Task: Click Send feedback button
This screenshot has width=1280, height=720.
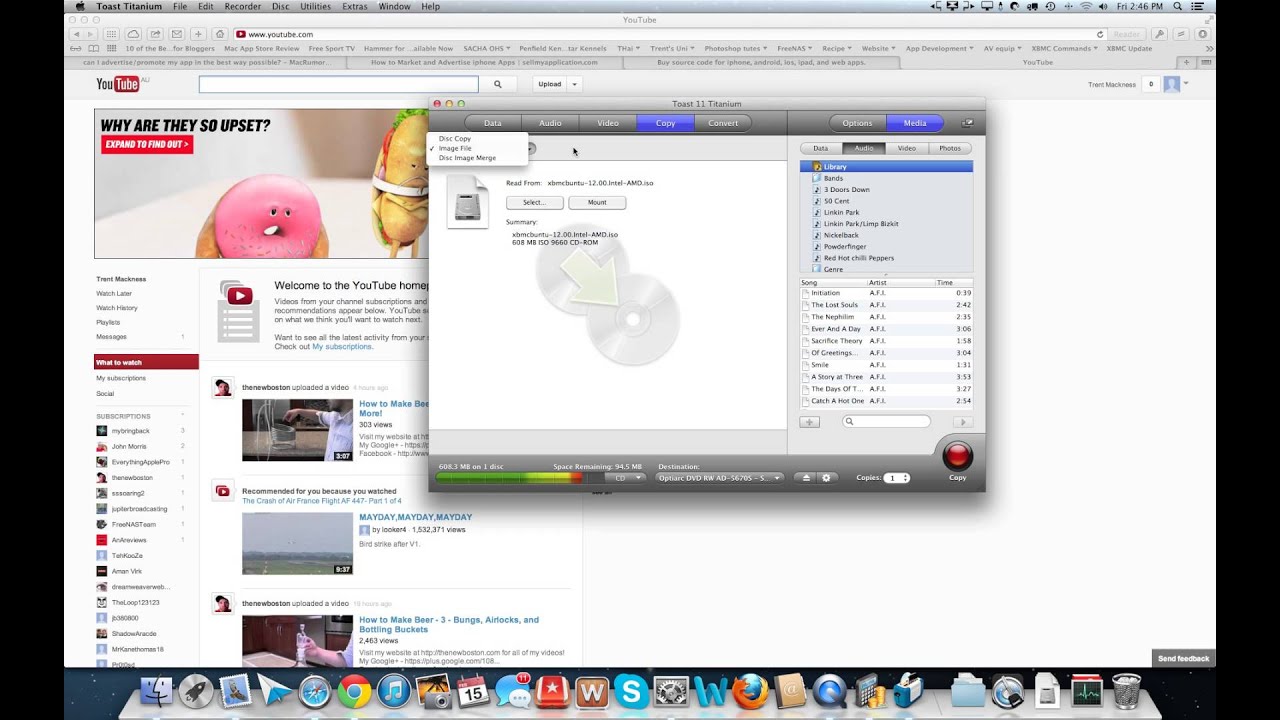Action: [x=1183, y=658]
